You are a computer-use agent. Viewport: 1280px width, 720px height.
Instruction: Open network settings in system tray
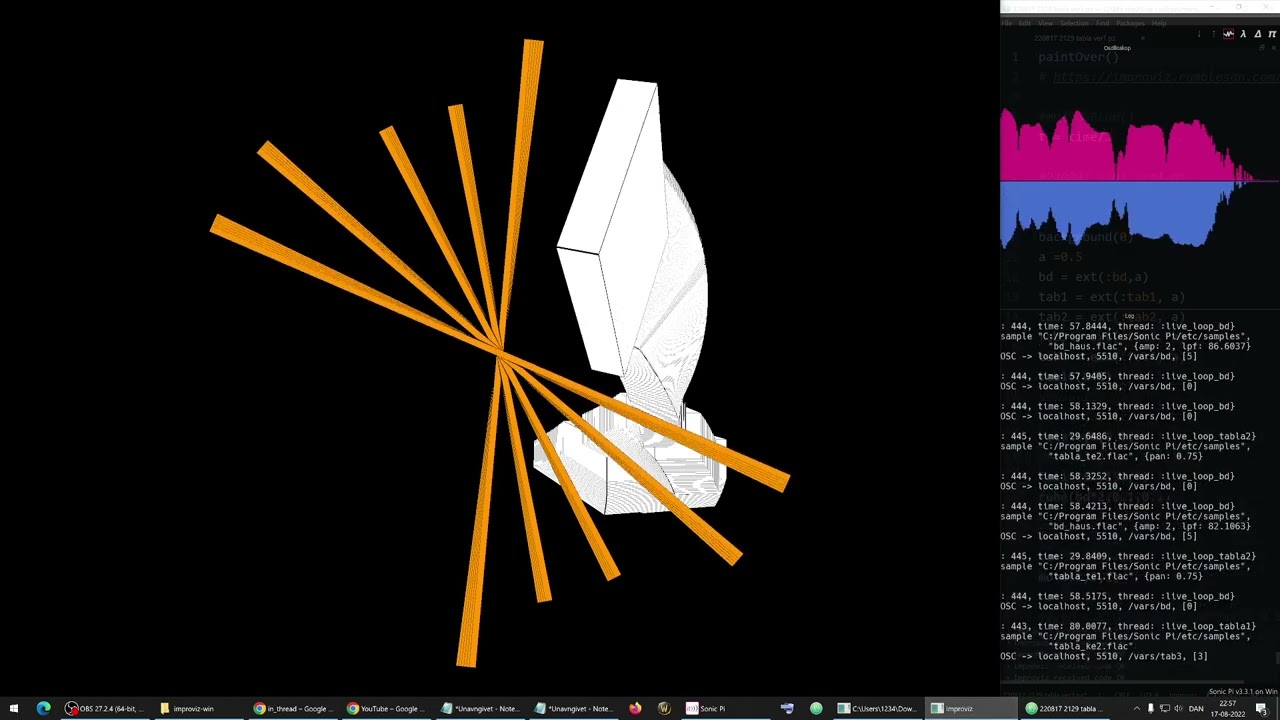point(1165,709)
